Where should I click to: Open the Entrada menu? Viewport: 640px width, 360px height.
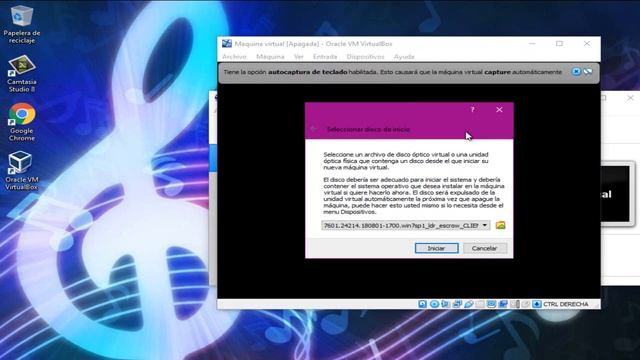pyautogui.click(x=325, y=57)
